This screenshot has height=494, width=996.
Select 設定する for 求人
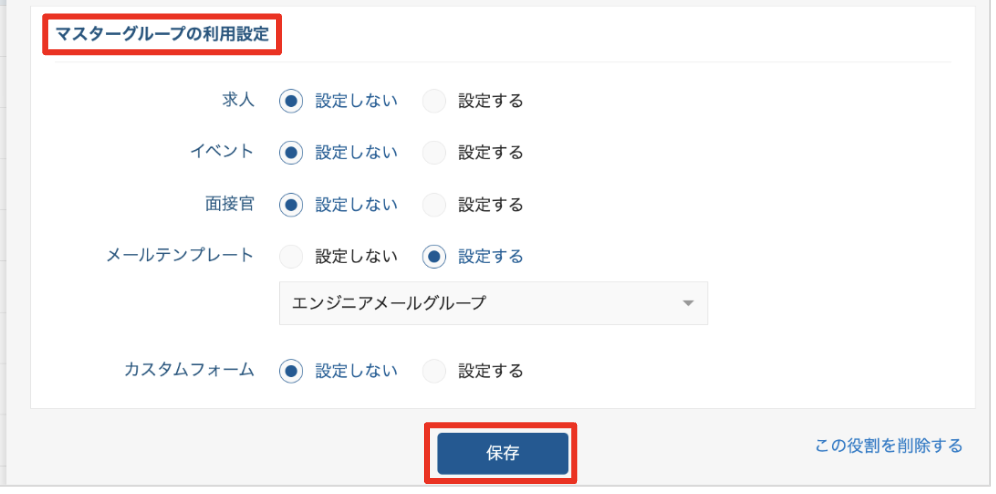tap(435, 100)
